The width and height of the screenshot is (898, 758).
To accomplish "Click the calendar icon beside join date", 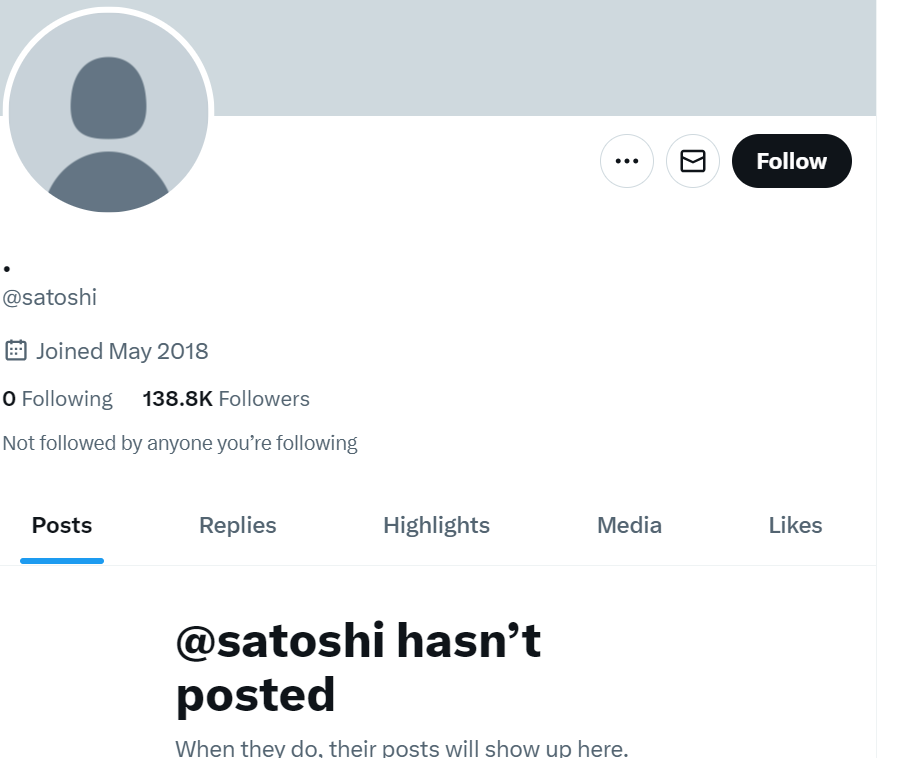I will (x=15, y=350).
